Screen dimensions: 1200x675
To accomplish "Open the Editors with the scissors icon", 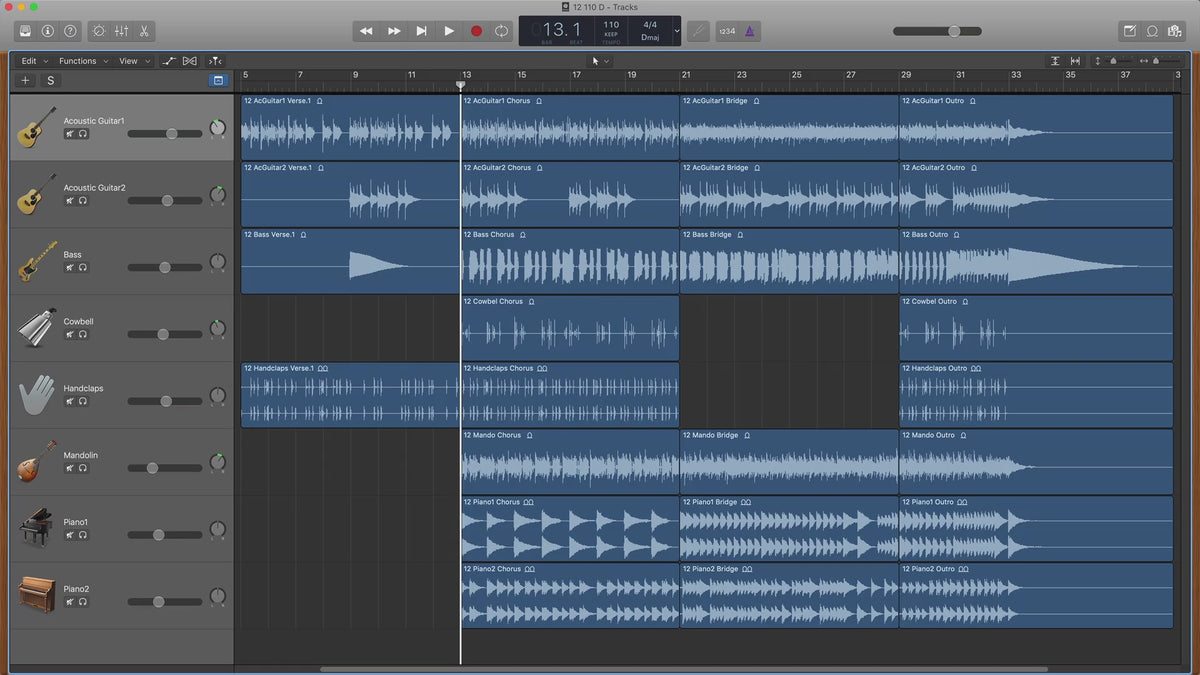I will point(144,31).
